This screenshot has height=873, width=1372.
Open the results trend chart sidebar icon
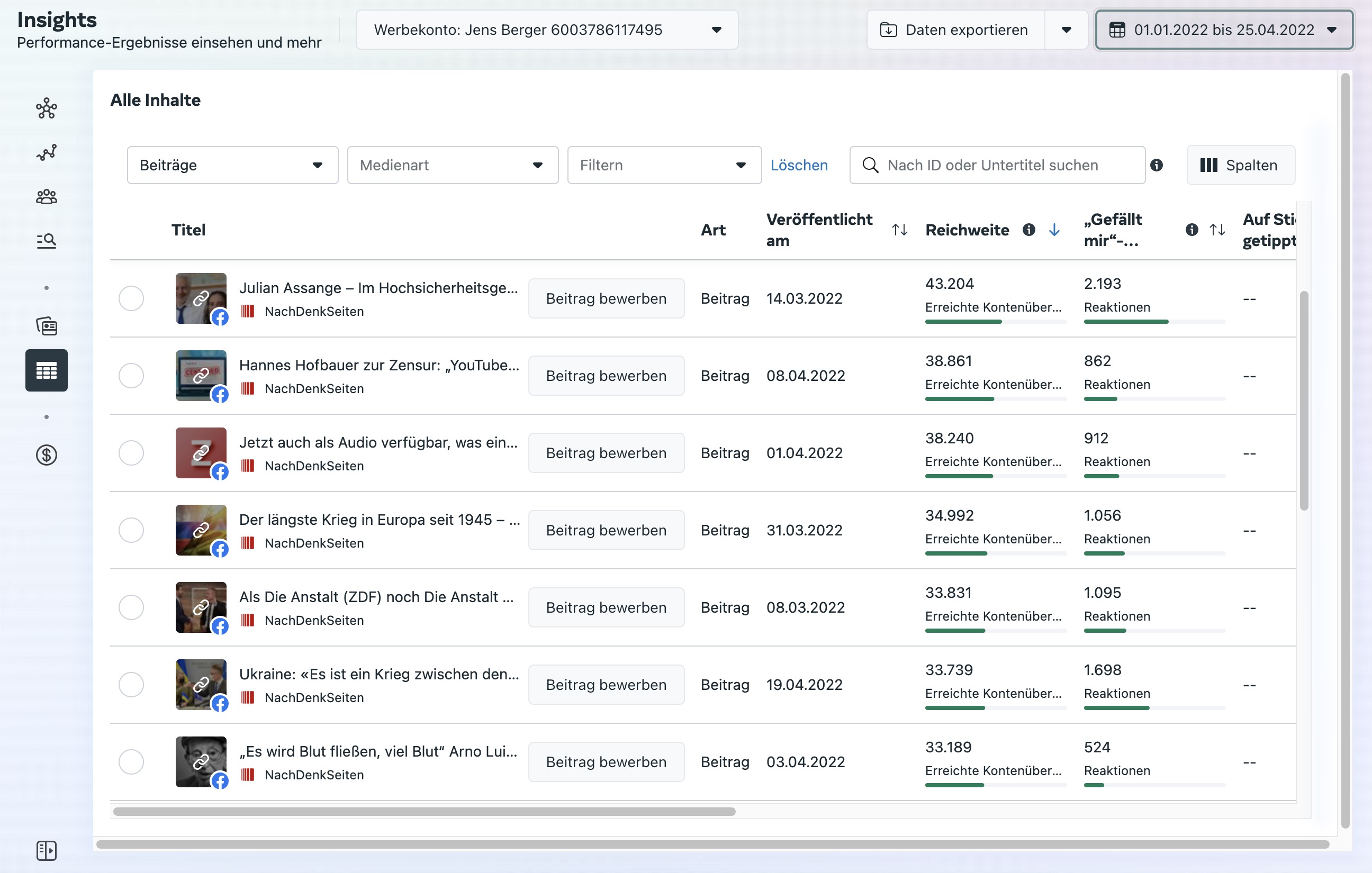coord(46,152)
